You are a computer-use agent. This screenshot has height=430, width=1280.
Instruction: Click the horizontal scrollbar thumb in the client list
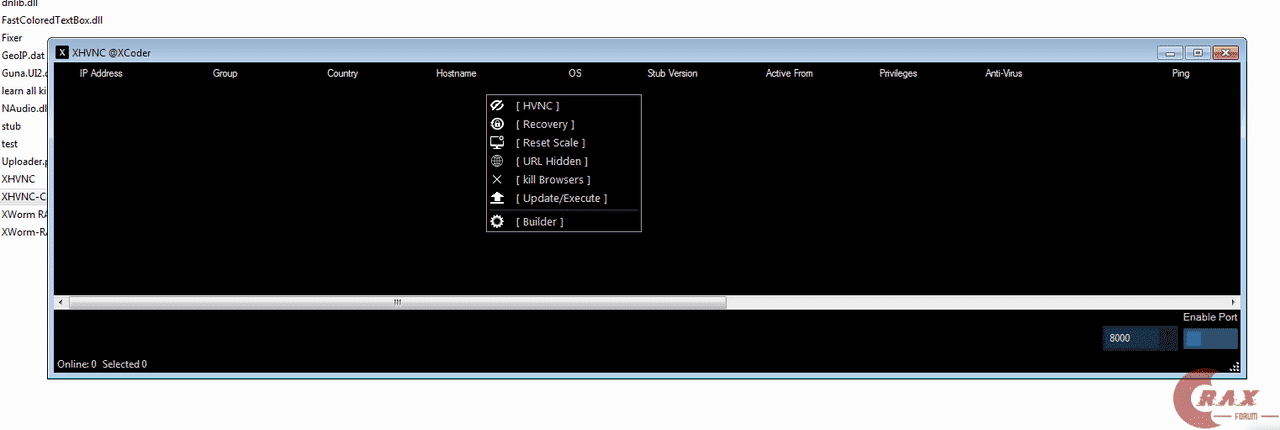[x=398, y=302]
